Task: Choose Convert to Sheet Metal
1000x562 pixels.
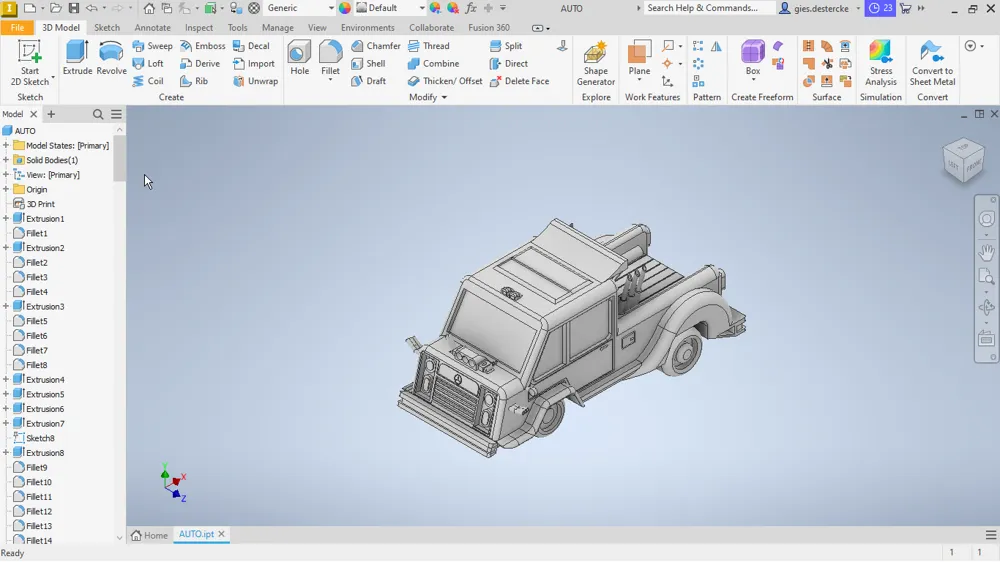Action: click(x=932, y=63)
